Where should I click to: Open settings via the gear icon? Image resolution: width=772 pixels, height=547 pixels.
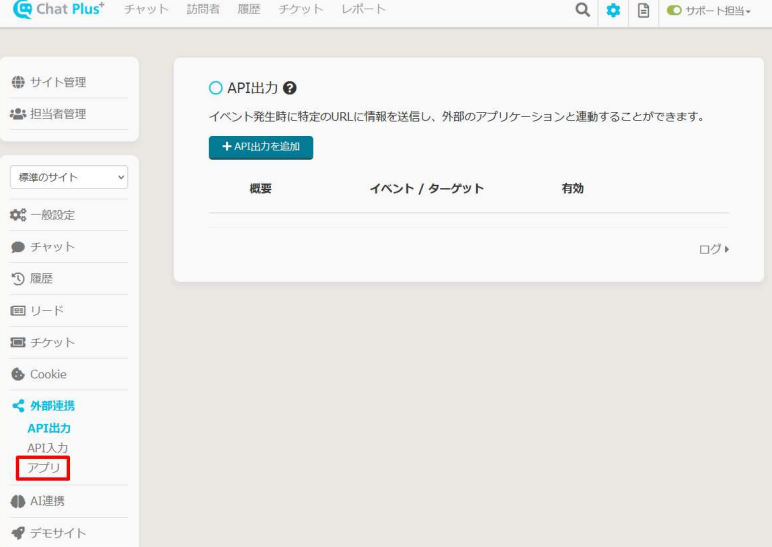(x=611, y=11)
